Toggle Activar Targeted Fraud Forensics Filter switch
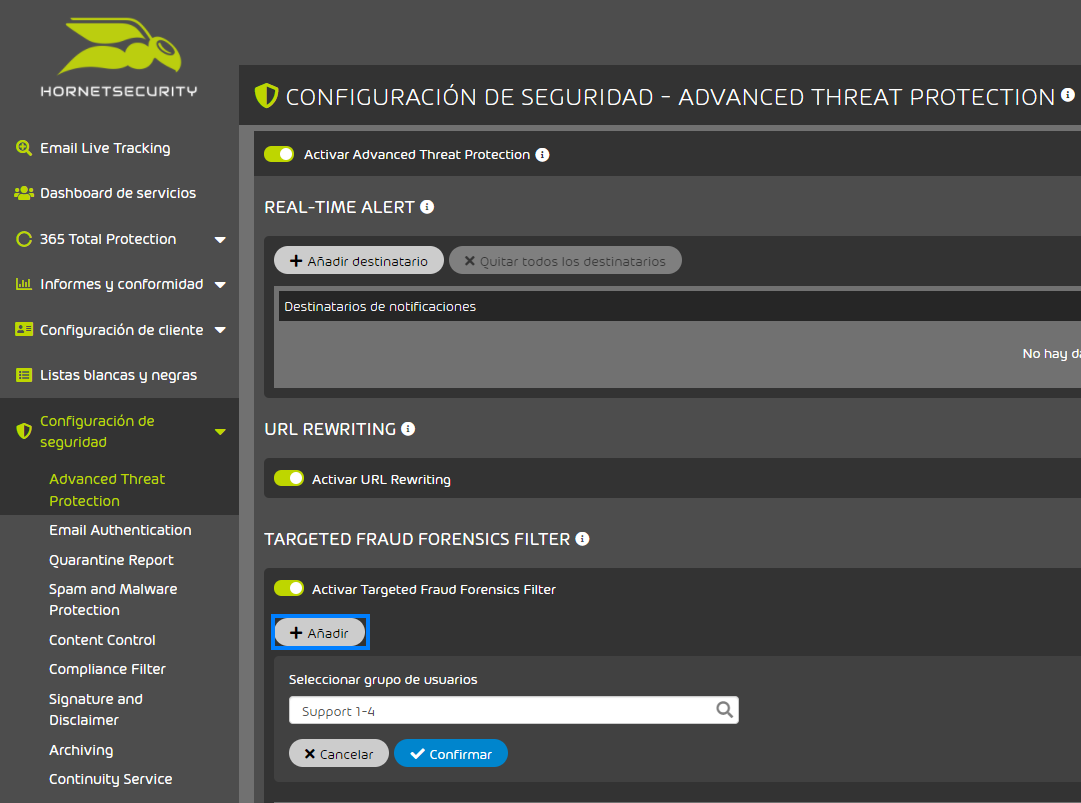Image resolution: width=1081 pixels, height=803 pixels. (x=289, y=588)
